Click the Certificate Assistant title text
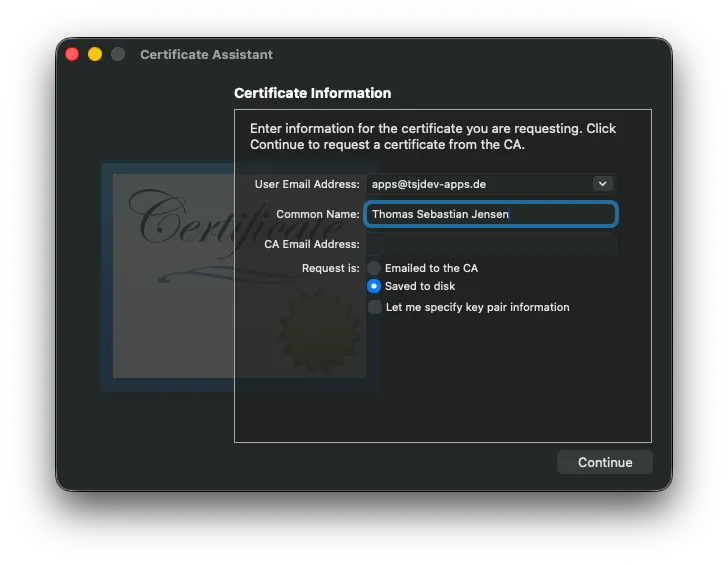 click(x=207, y=54)
